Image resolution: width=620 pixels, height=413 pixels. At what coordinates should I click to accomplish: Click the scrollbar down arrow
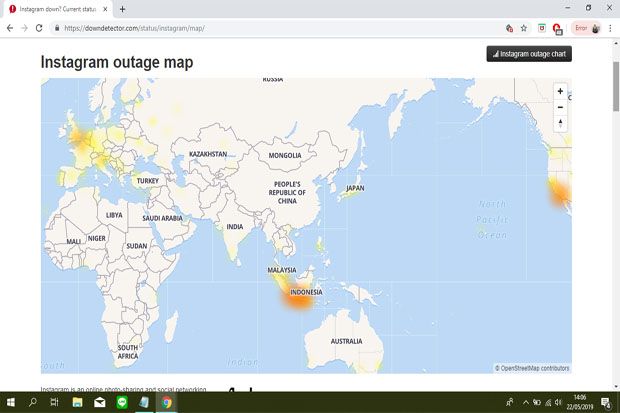(x=616, y=387)
